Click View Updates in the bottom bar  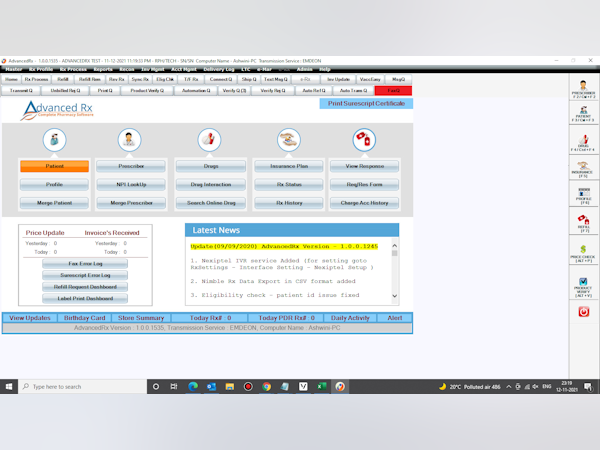30,318
